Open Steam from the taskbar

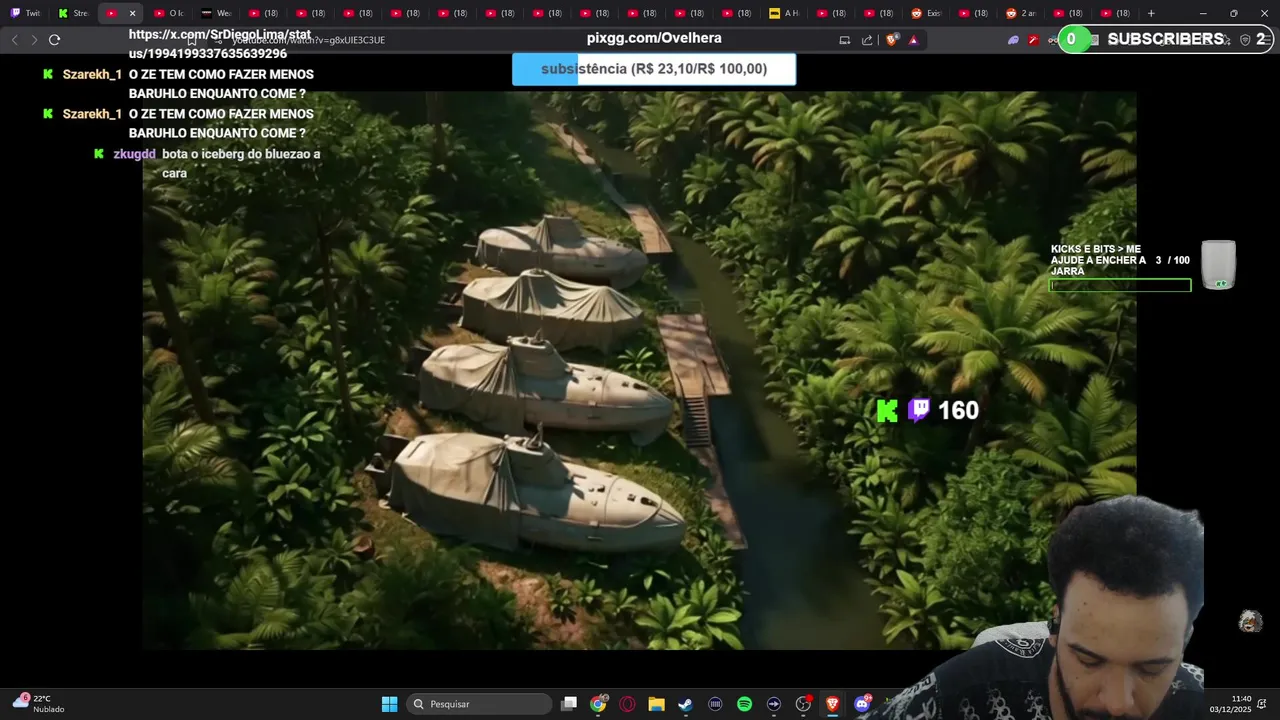point(685,704)
